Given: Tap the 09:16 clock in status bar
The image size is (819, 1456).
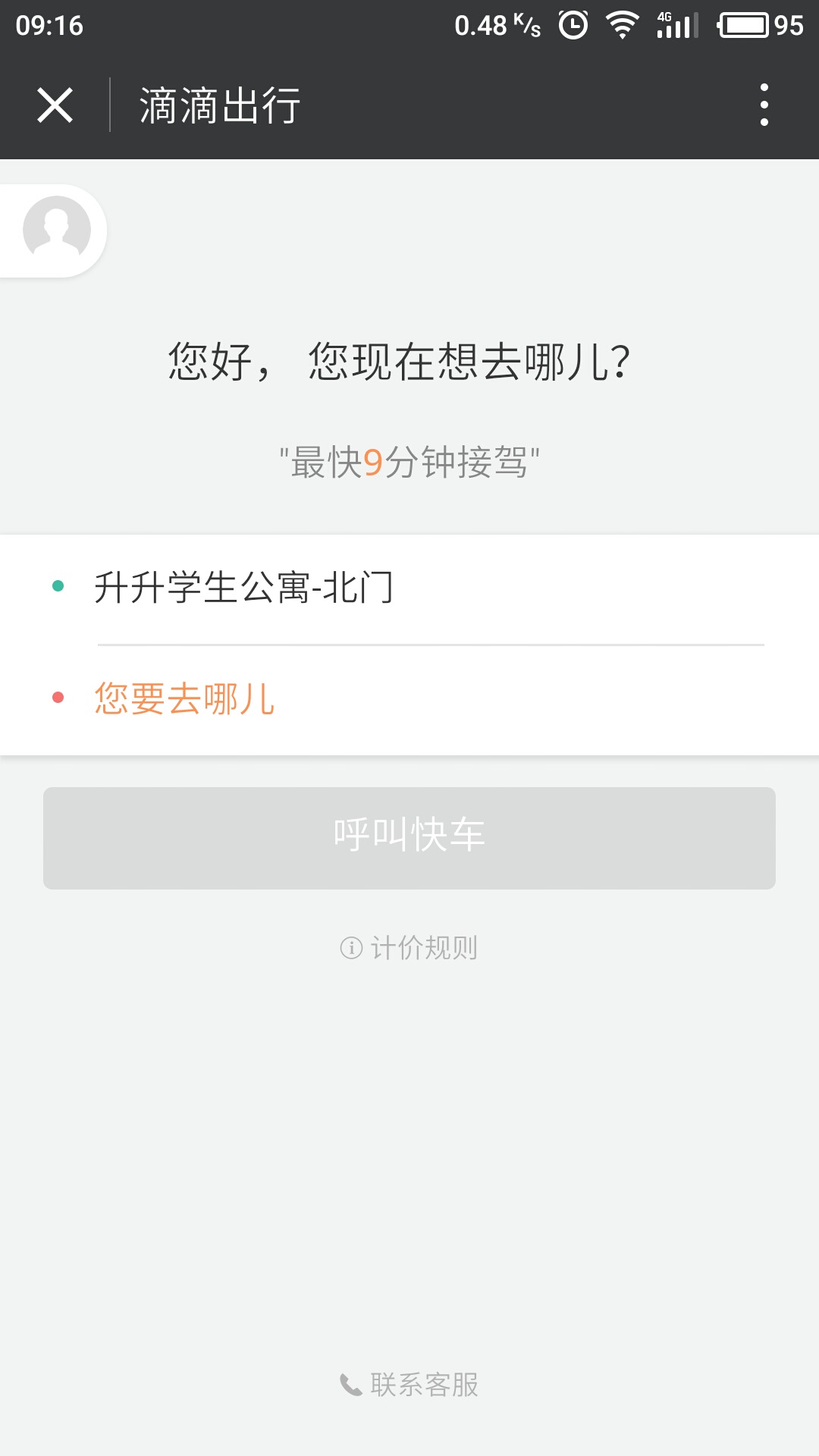Looking at the screenshot, I should [x=49, y=26].
